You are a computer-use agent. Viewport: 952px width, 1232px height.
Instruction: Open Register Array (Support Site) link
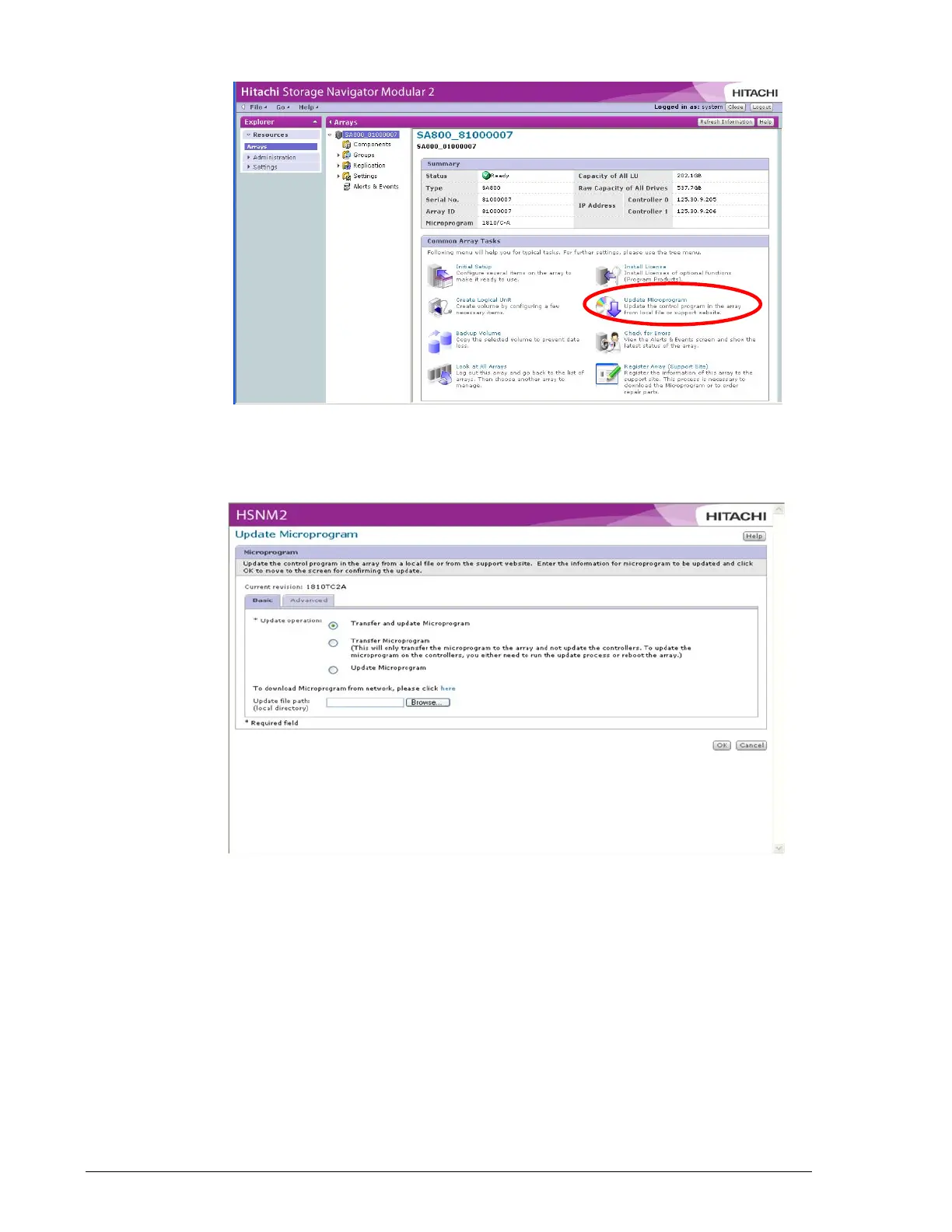tap(666, 366)
